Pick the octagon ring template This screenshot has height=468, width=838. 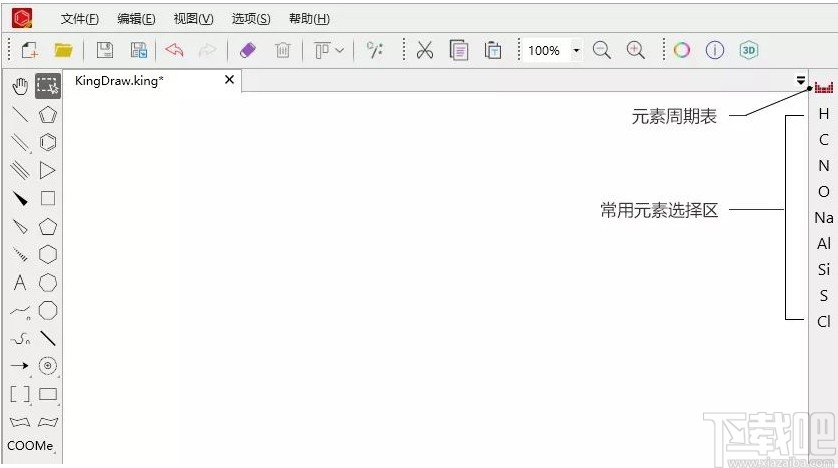[x=48, y=310]
